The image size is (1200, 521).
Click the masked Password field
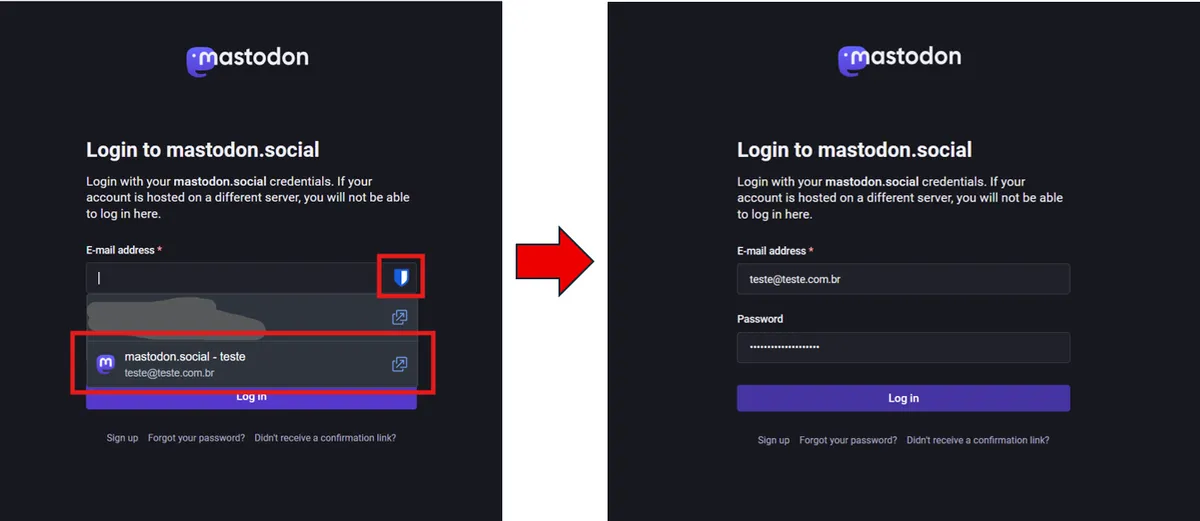[903, 347]
